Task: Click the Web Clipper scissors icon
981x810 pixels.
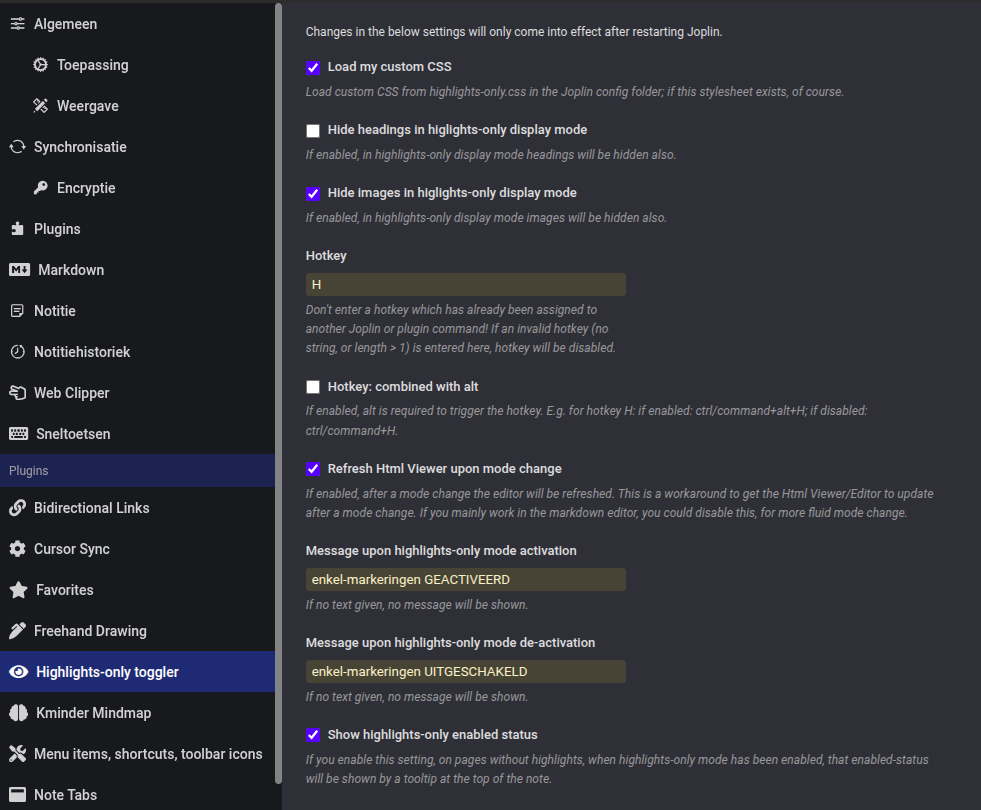Action: [18, 393]
